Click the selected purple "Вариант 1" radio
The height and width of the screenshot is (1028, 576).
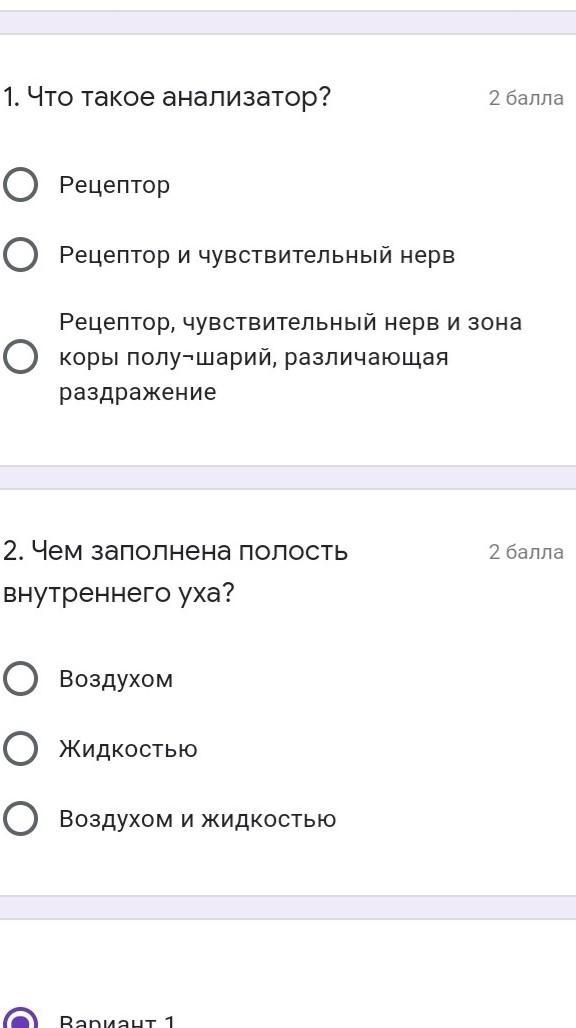[x=20, y=1018]
